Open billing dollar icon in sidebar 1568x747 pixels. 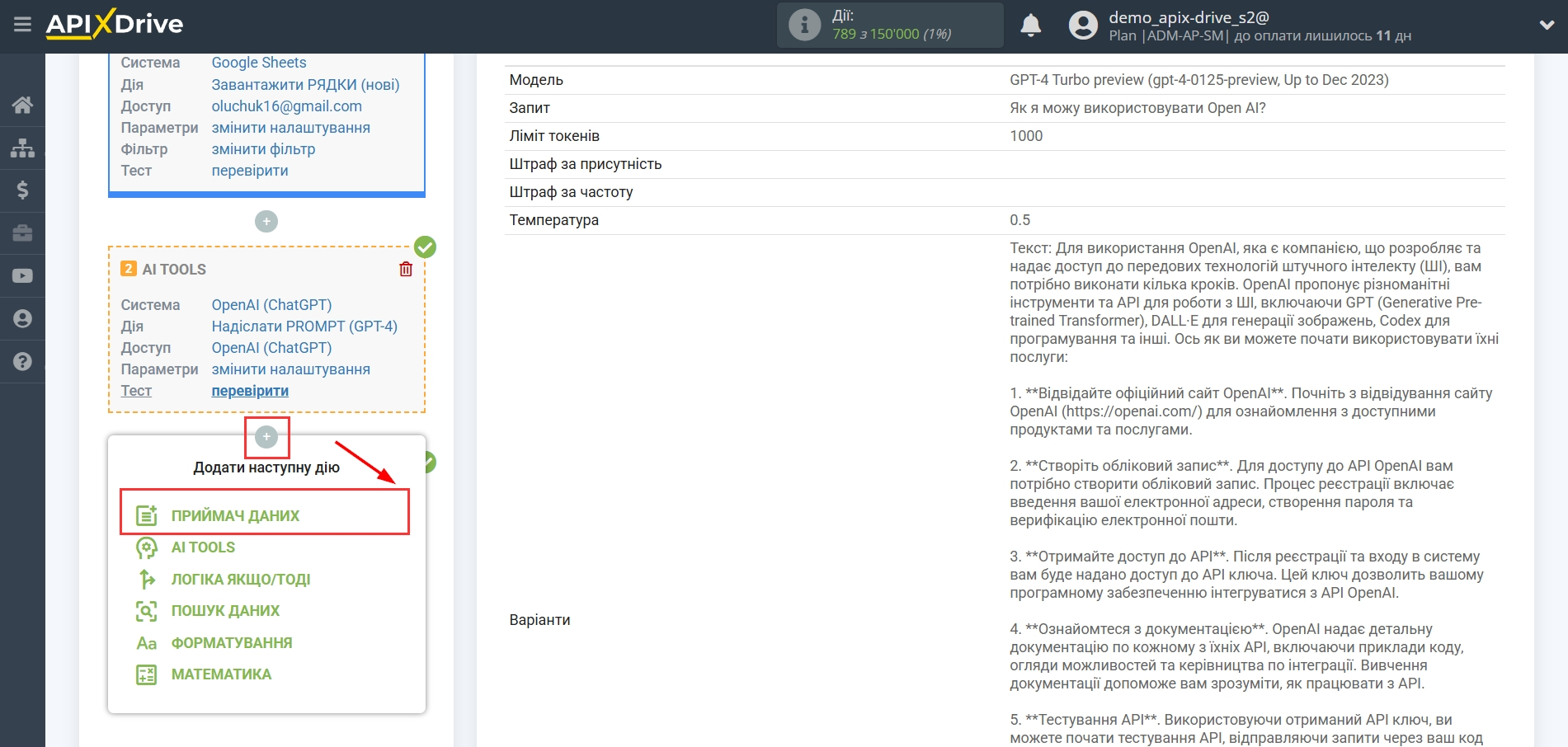pyautogui.click(x=22, y=190)
